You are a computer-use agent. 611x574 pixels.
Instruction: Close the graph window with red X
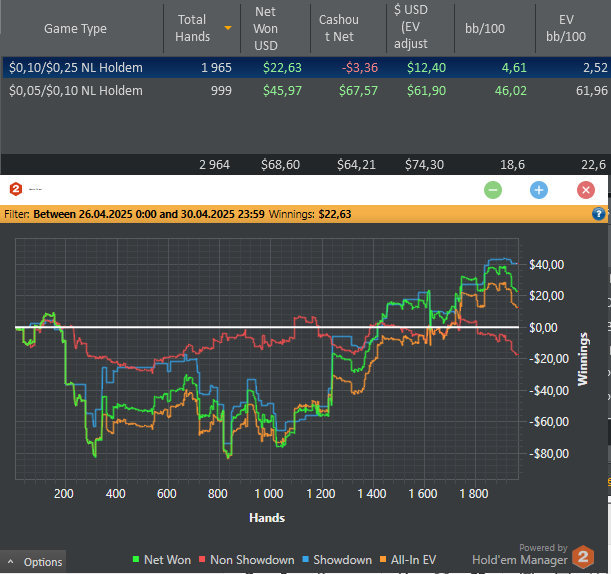click(x=586, y=190)
